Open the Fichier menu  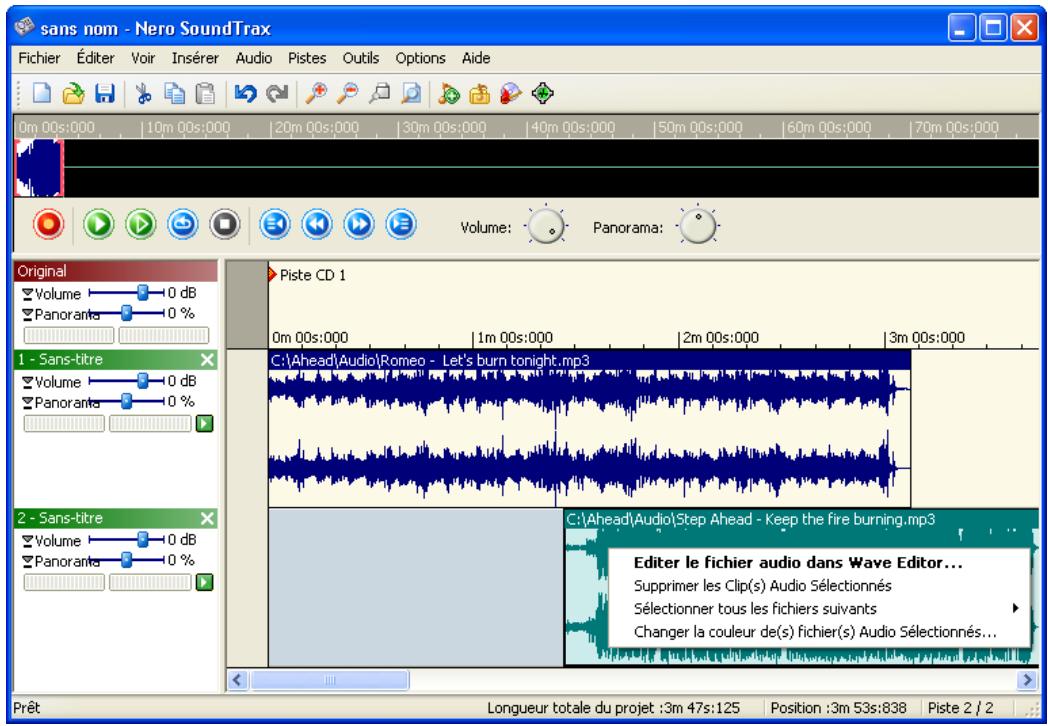39,58
